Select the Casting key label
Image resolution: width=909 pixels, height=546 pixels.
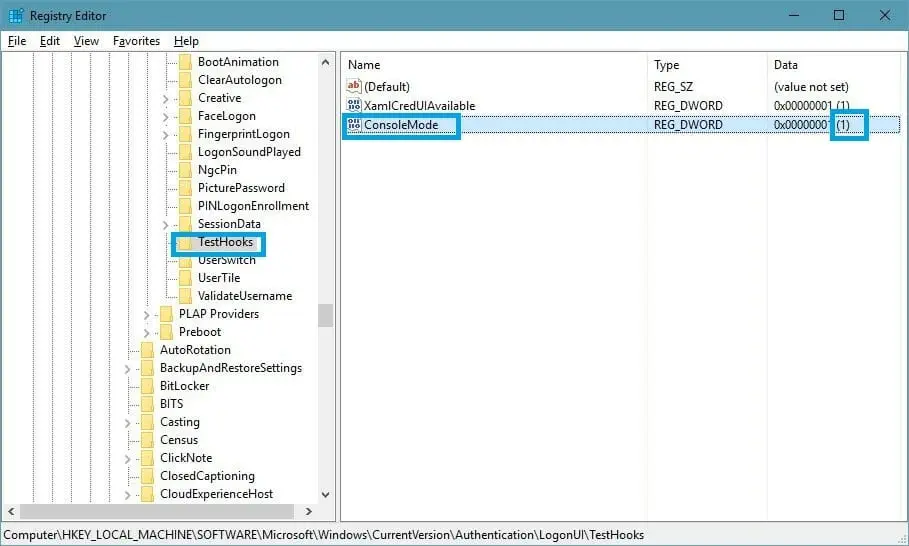pos(180,421)
